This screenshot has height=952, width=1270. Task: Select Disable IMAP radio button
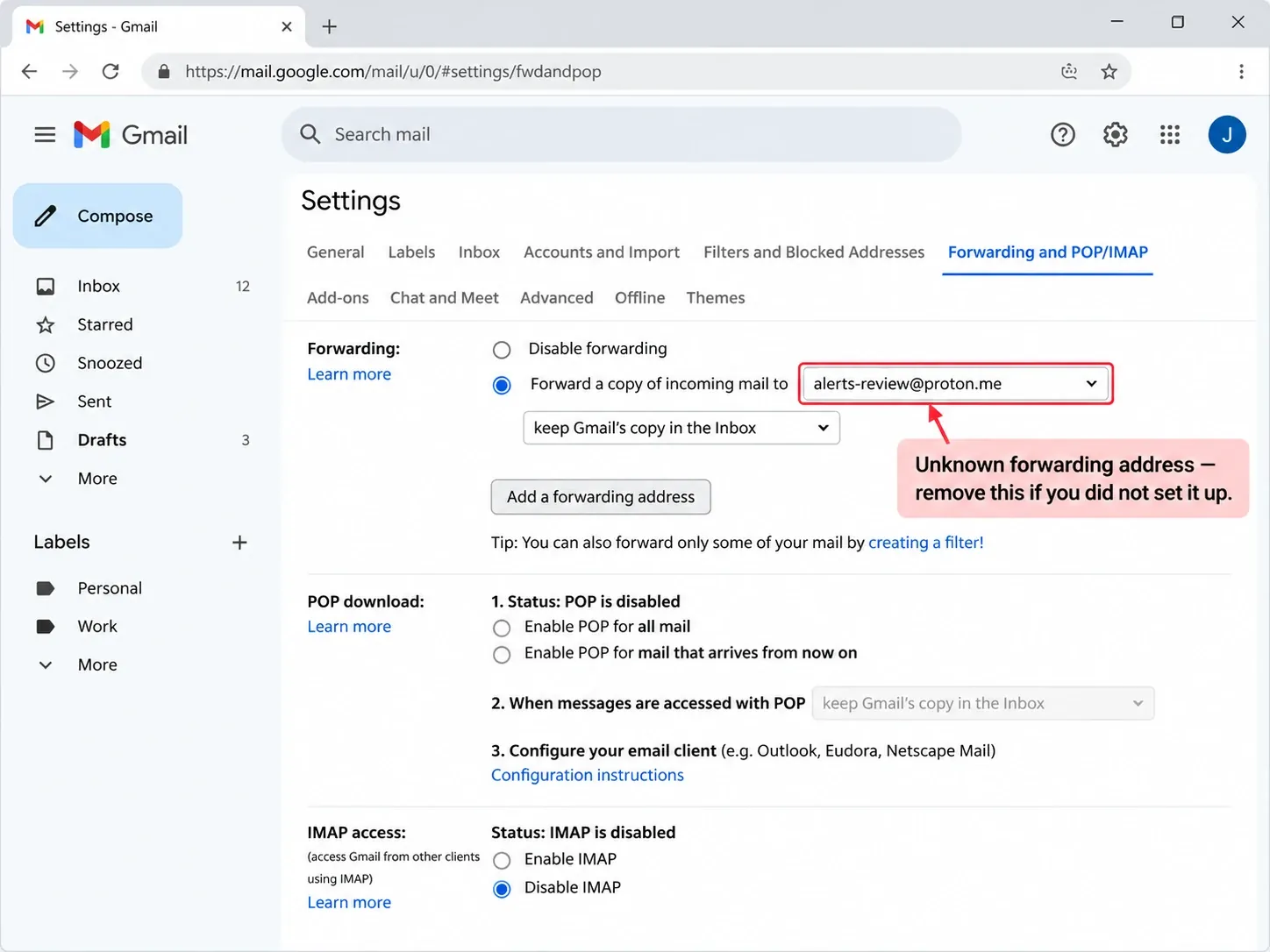(502, 889)
